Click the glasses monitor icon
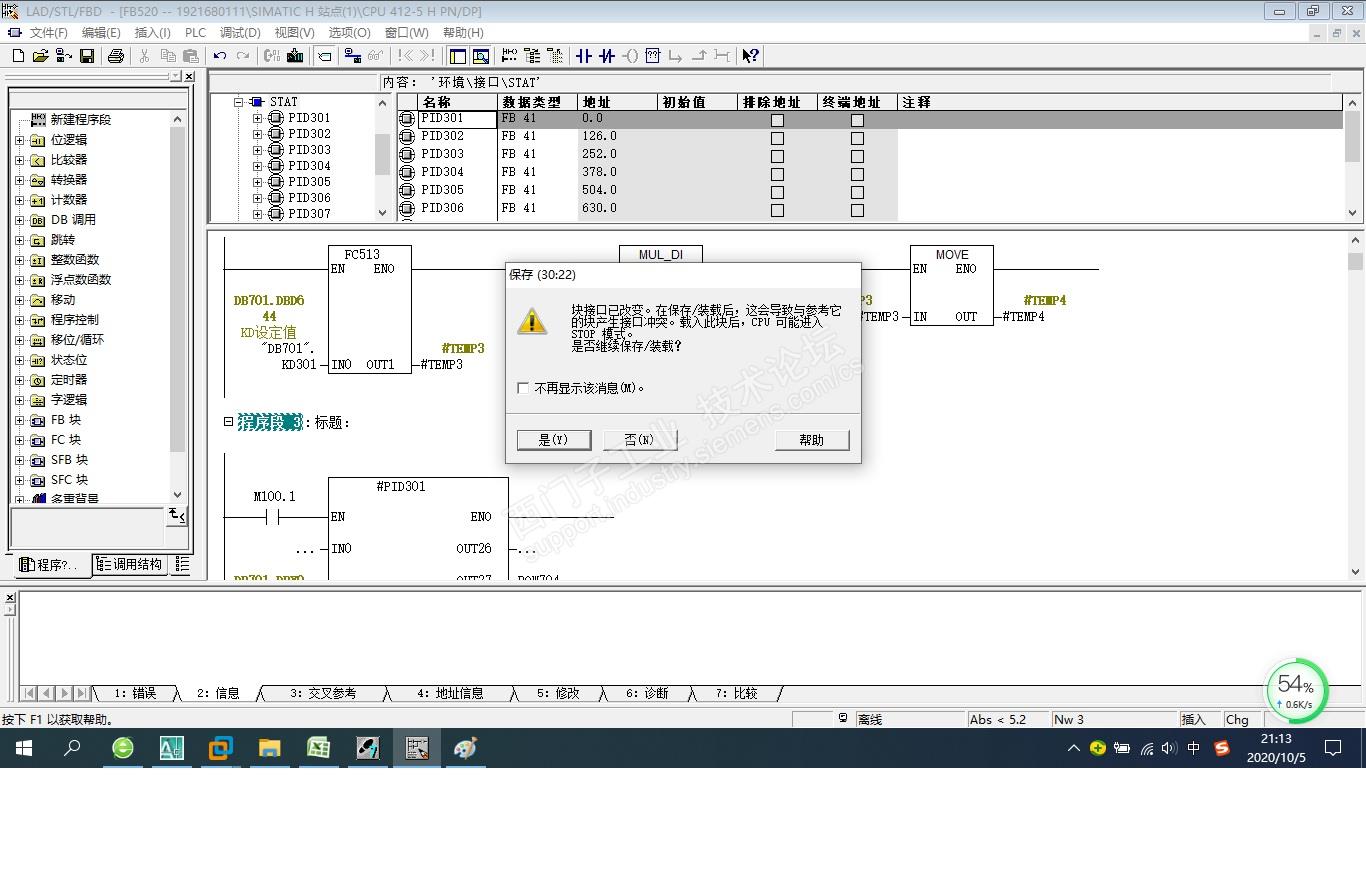The height and width of the screenshot is (888, 1366). click(375, 56)
